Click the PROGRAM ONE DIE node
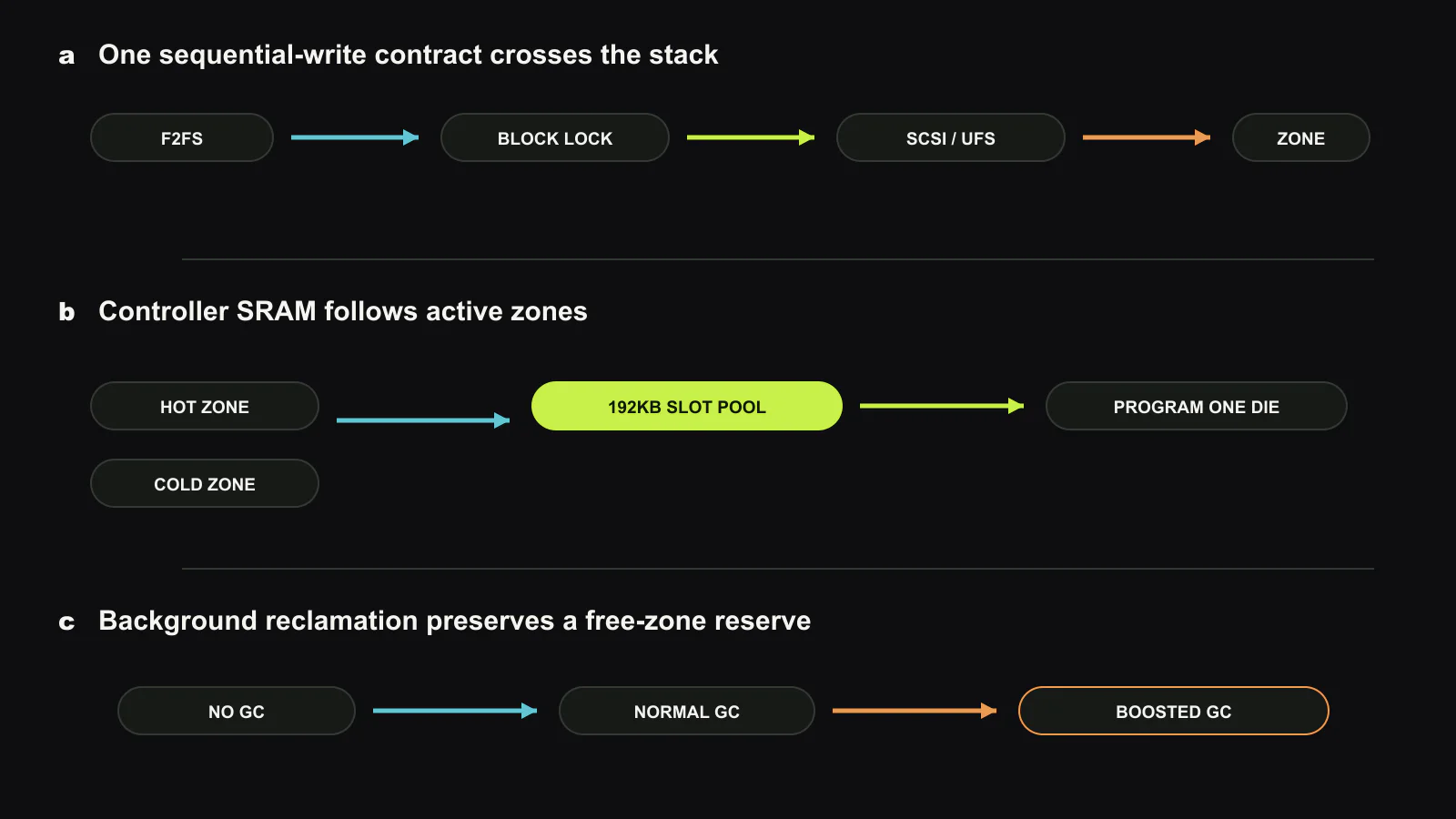Screen dimensions: 1456x819 (x=1197, y=406)
